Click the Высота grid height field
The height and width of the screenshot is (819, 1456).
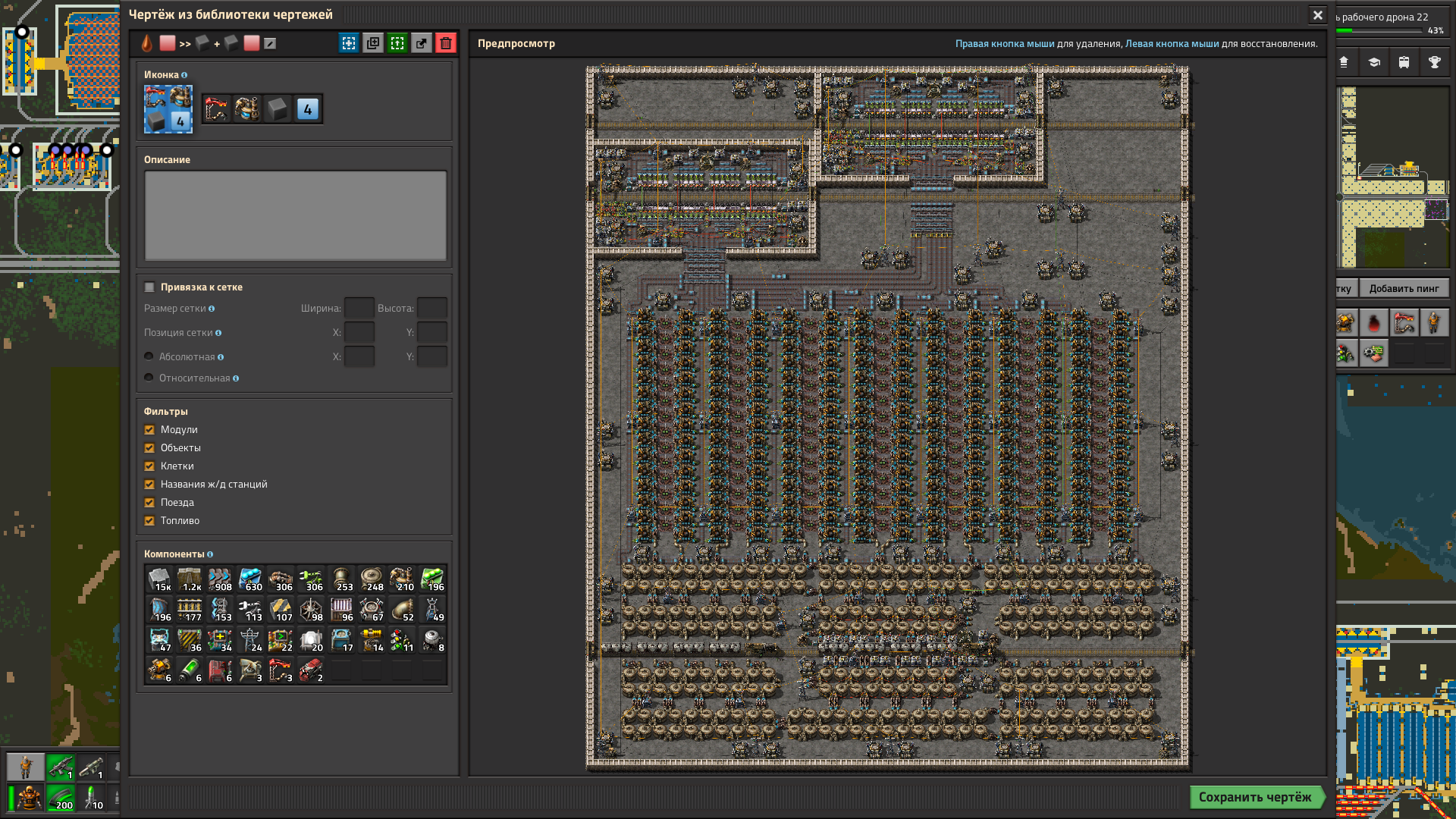pos(432,309)
